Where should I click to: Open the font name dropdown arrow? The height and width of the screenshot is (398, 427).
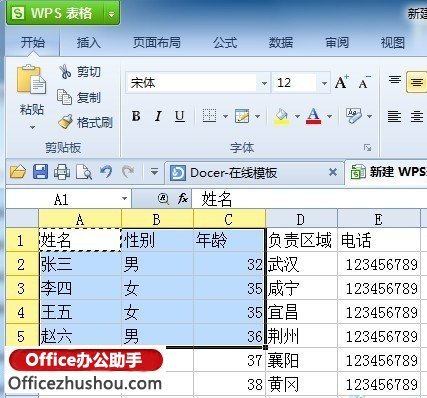pyautogui.click(x=264, y=83)
